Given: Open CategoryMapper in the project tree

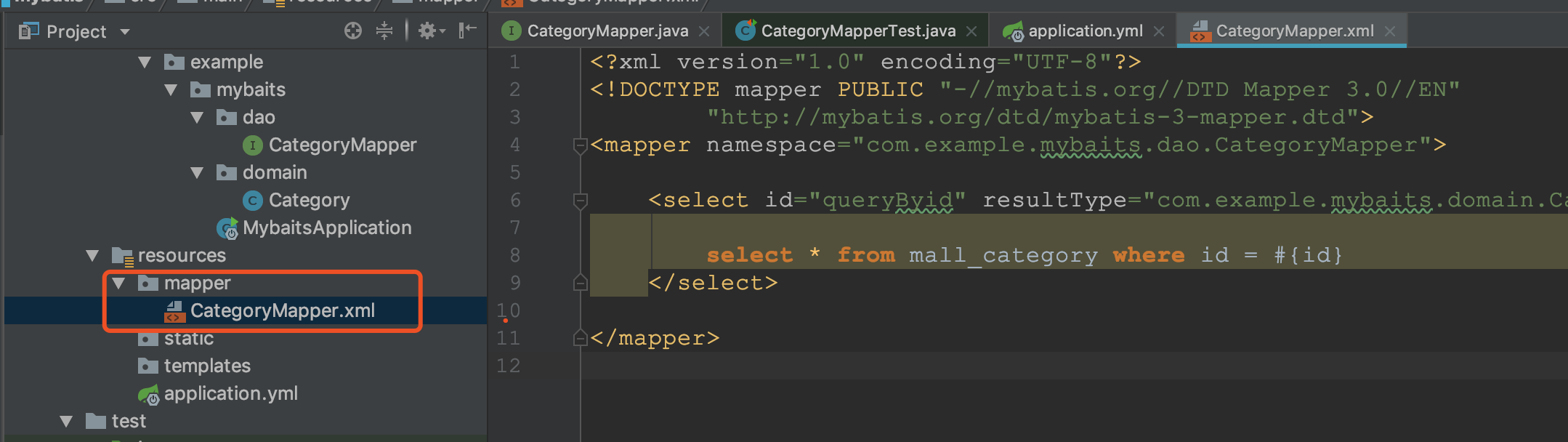Looking at the screenshot, I should pyautogui.click(x=342, y=145).
